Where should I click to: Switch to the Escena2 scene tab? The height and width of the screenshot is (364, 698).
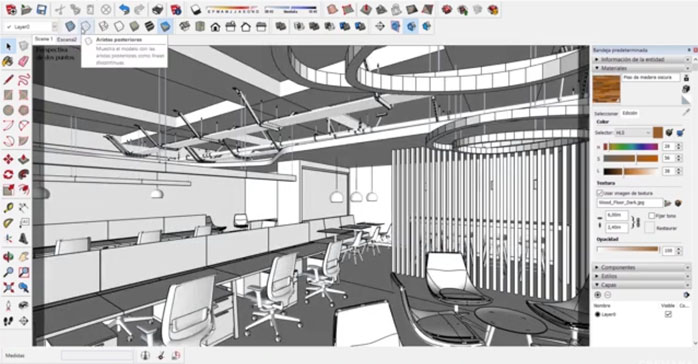67,40
